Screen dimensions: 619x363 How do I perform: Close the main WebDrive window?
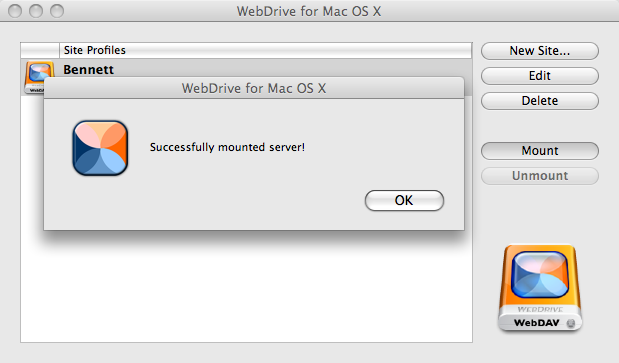click(x=15, y=11)
